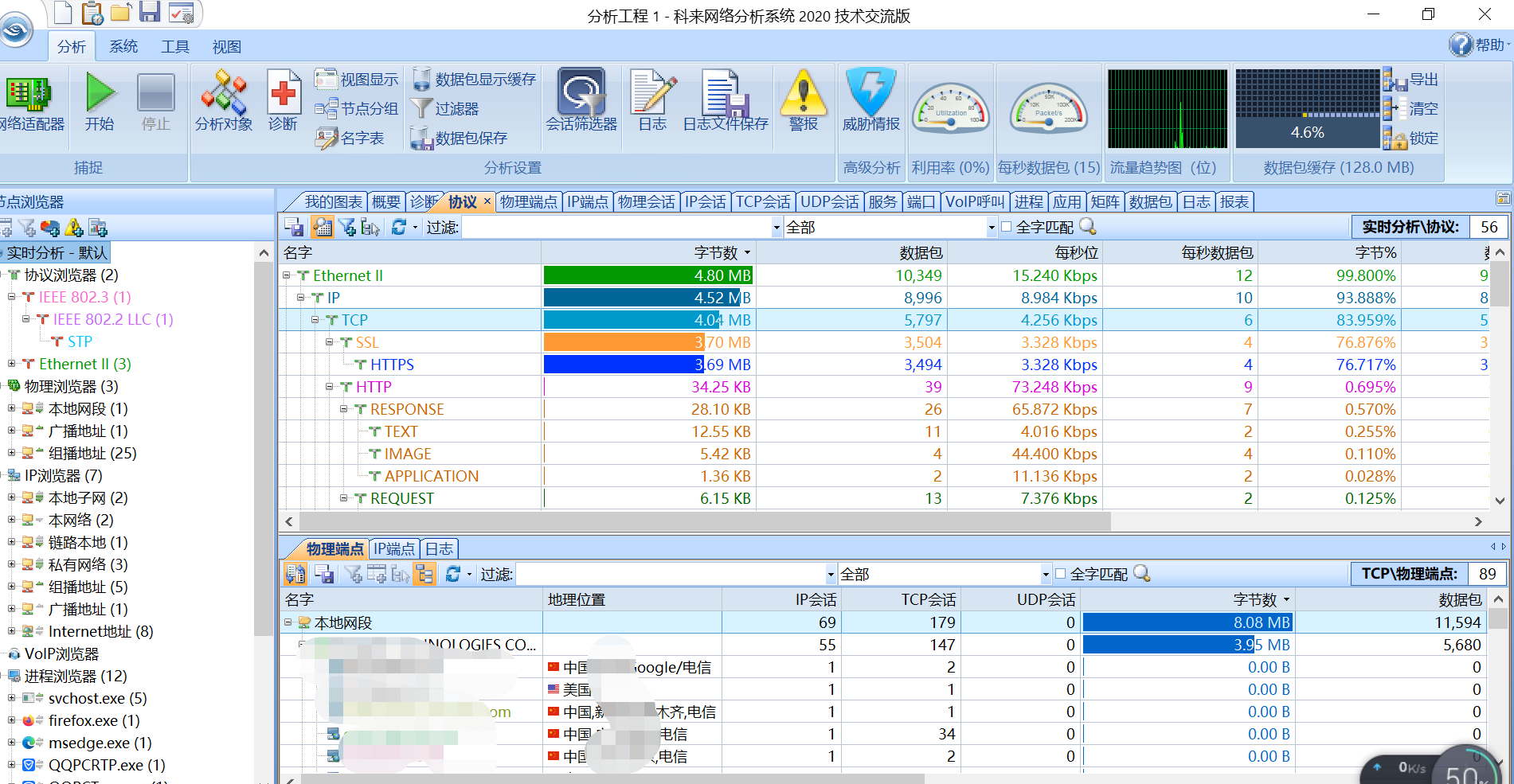Click the new file icon in title bar

tap(63, 13)
